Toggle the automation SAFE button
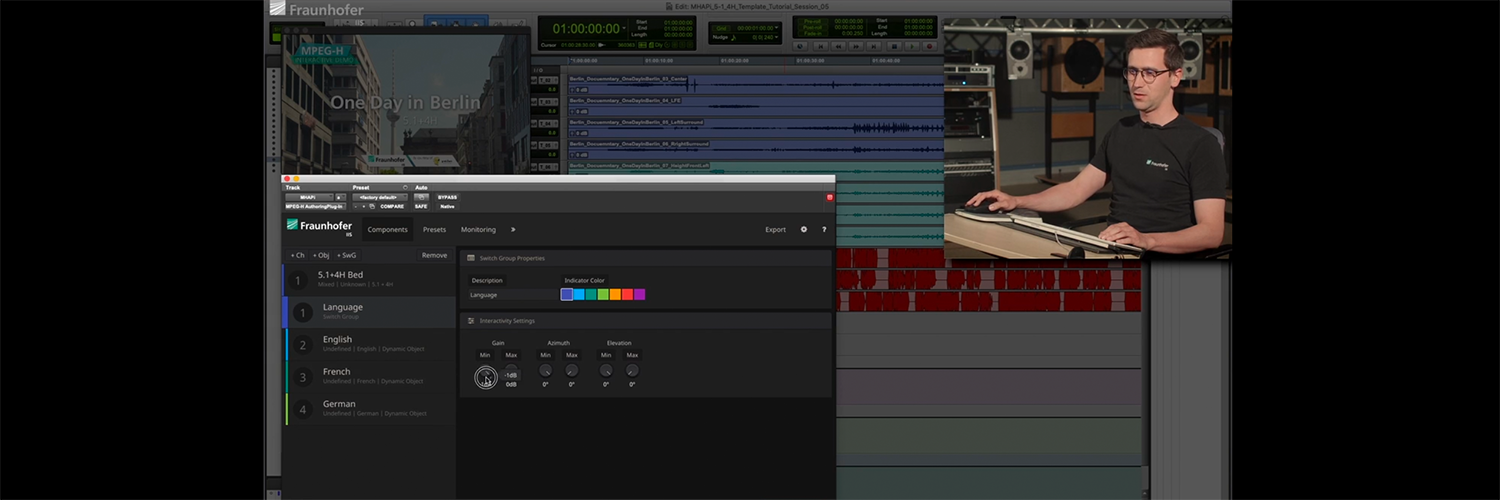The width and height of the screenshot is (1500, 500). 421,206
